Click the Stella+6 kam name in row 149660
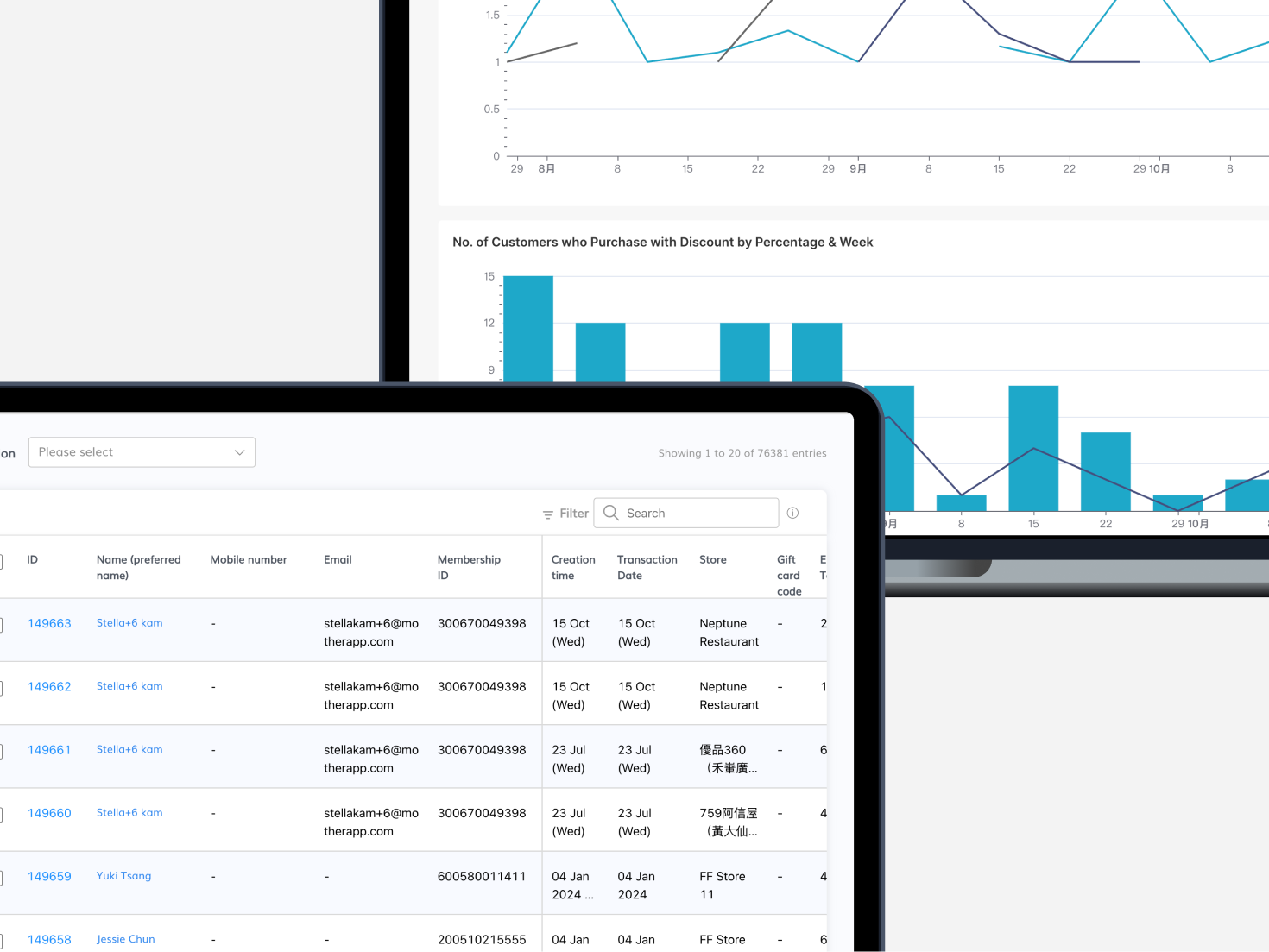 click(129, 813)
